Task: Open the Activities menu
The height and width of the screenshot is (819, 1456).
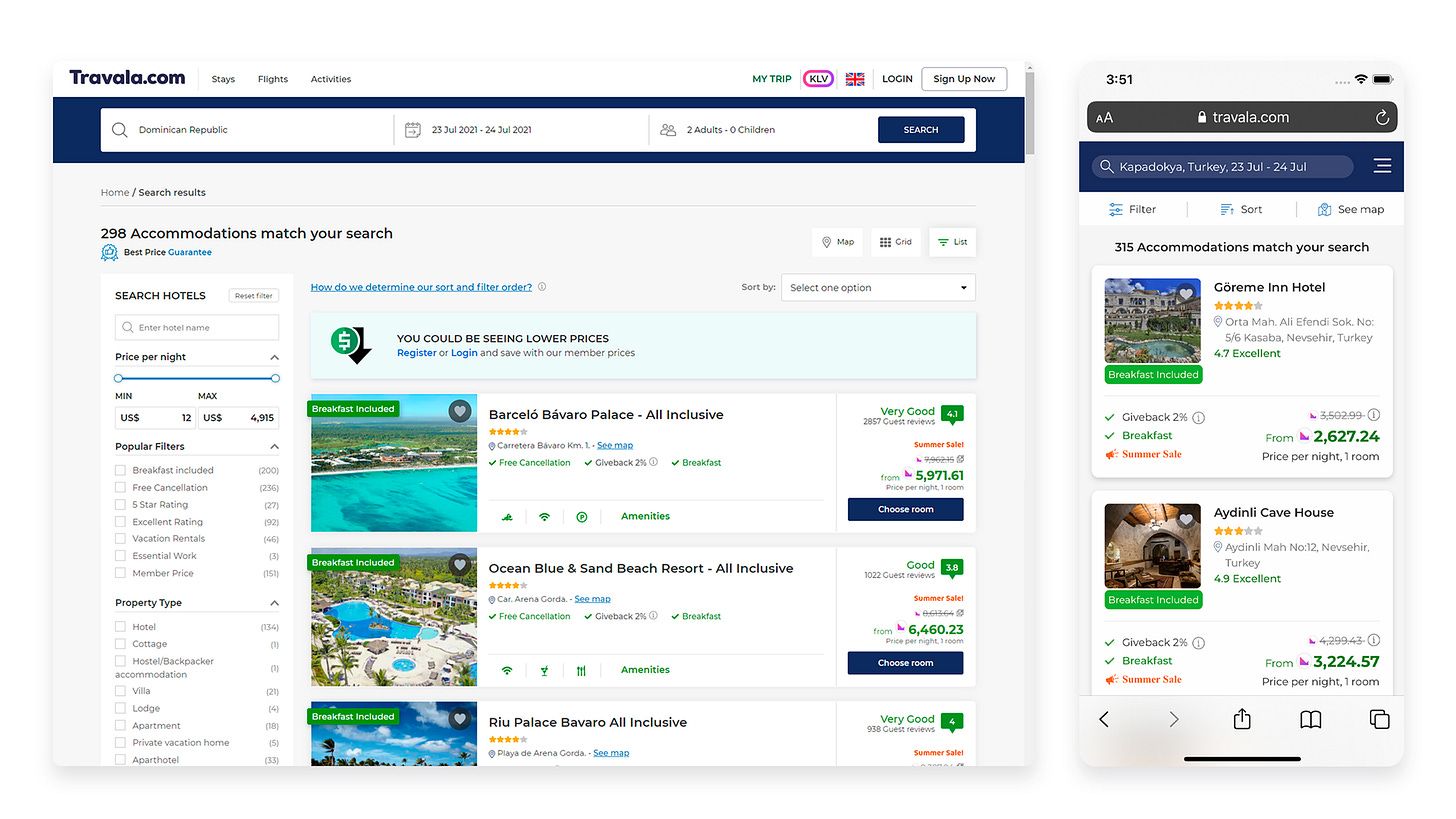Action: pyautogui.click(x=331, y=79)
